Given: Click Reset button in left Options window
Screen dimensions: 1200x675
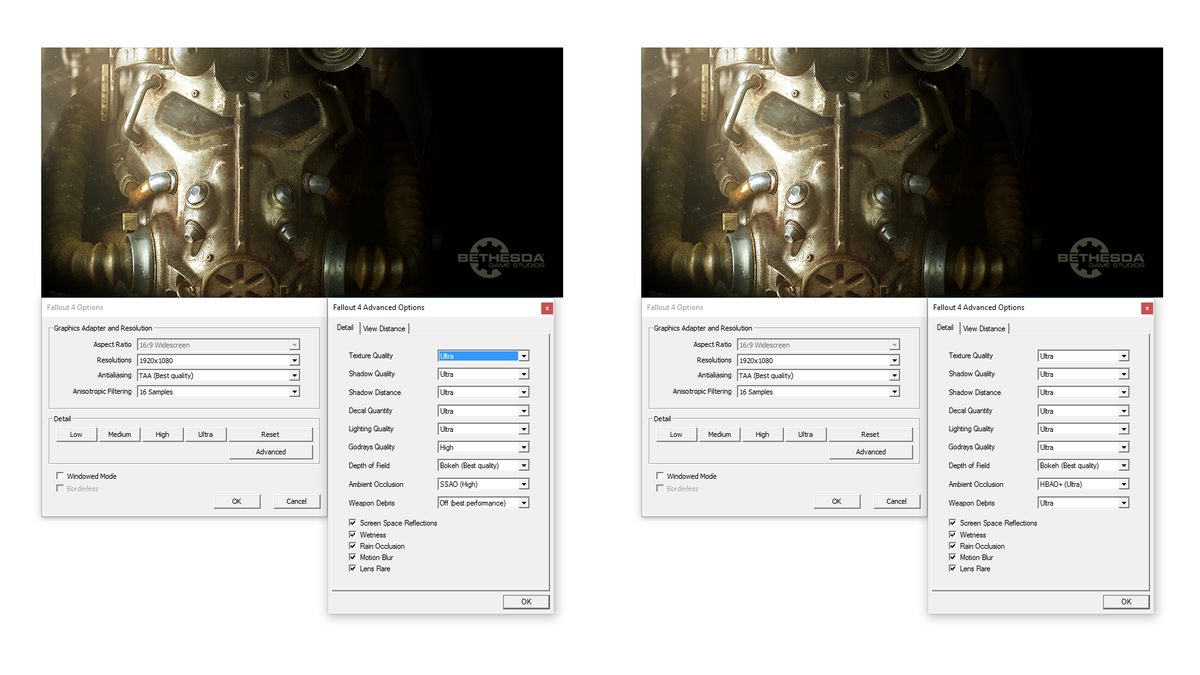Looking at the screenshot, I should coord(270,434).
